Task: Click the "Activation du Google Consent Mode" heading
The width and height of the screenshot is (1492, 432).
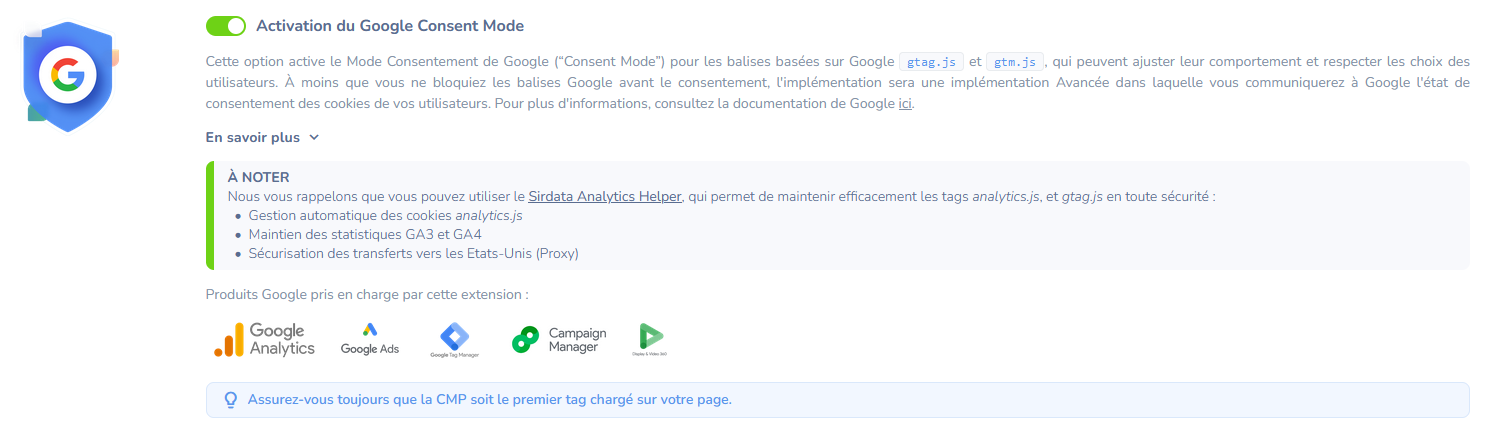Action: (390, 26)
